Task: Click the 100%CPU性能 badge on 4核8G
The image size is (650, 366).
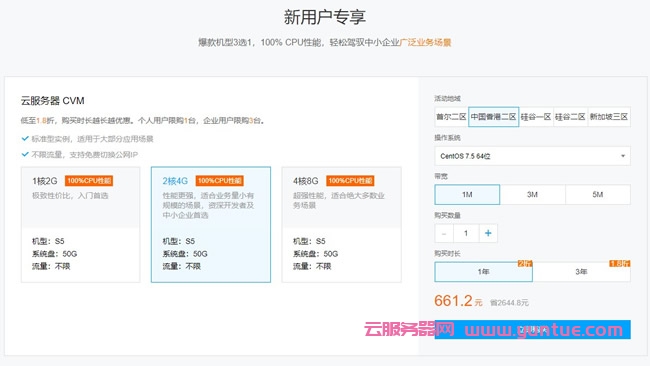Action: (350, 181)
